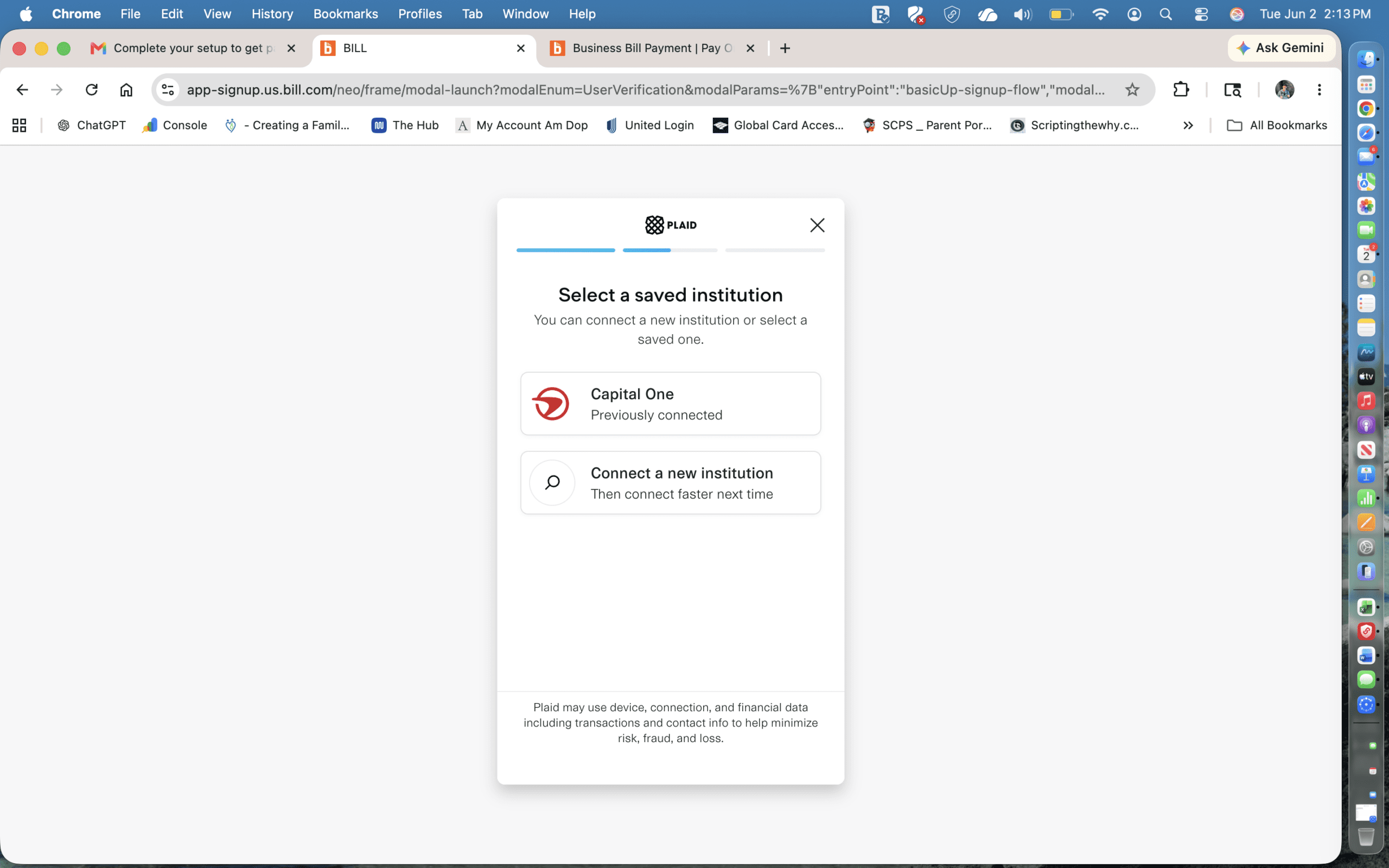Image resolution: width=1389 pixels, height=868 pixels.
Task: Open the Wi-Fi status menu
Action: tap(1100, 14)
